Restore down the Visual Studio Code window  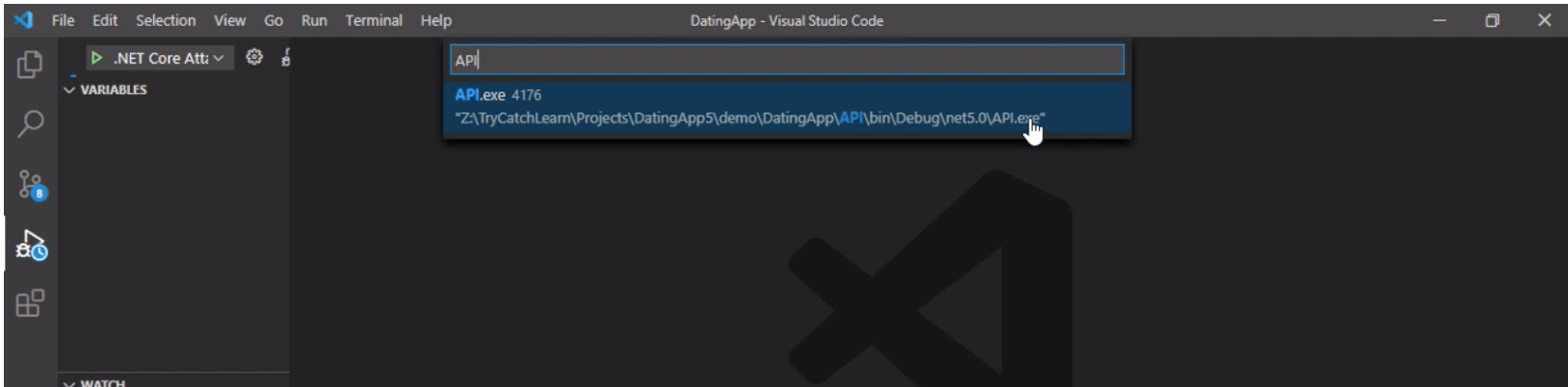click(x=1492, y=20)
